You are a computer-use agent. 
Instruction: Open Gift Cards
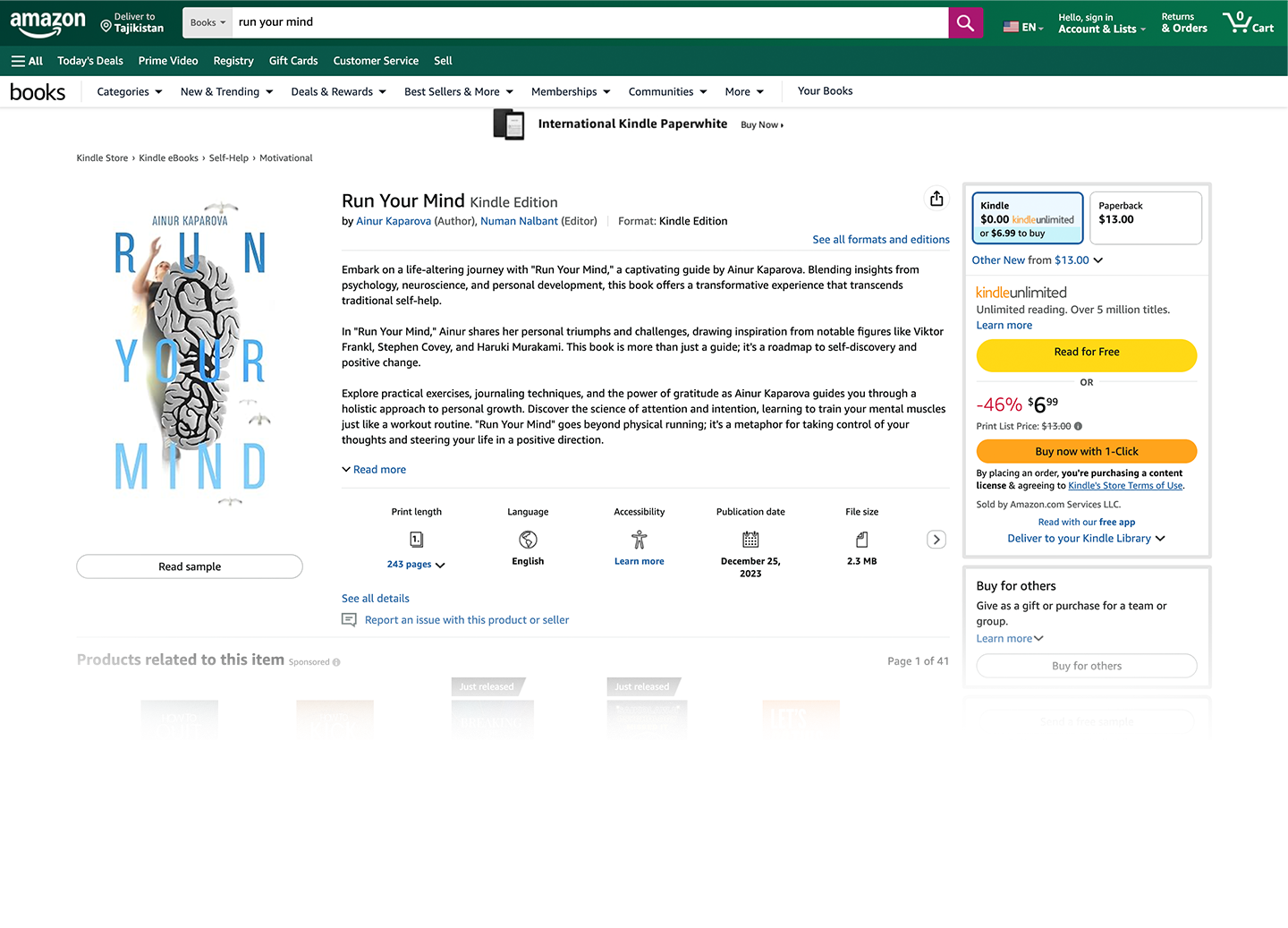coord(293,61)
